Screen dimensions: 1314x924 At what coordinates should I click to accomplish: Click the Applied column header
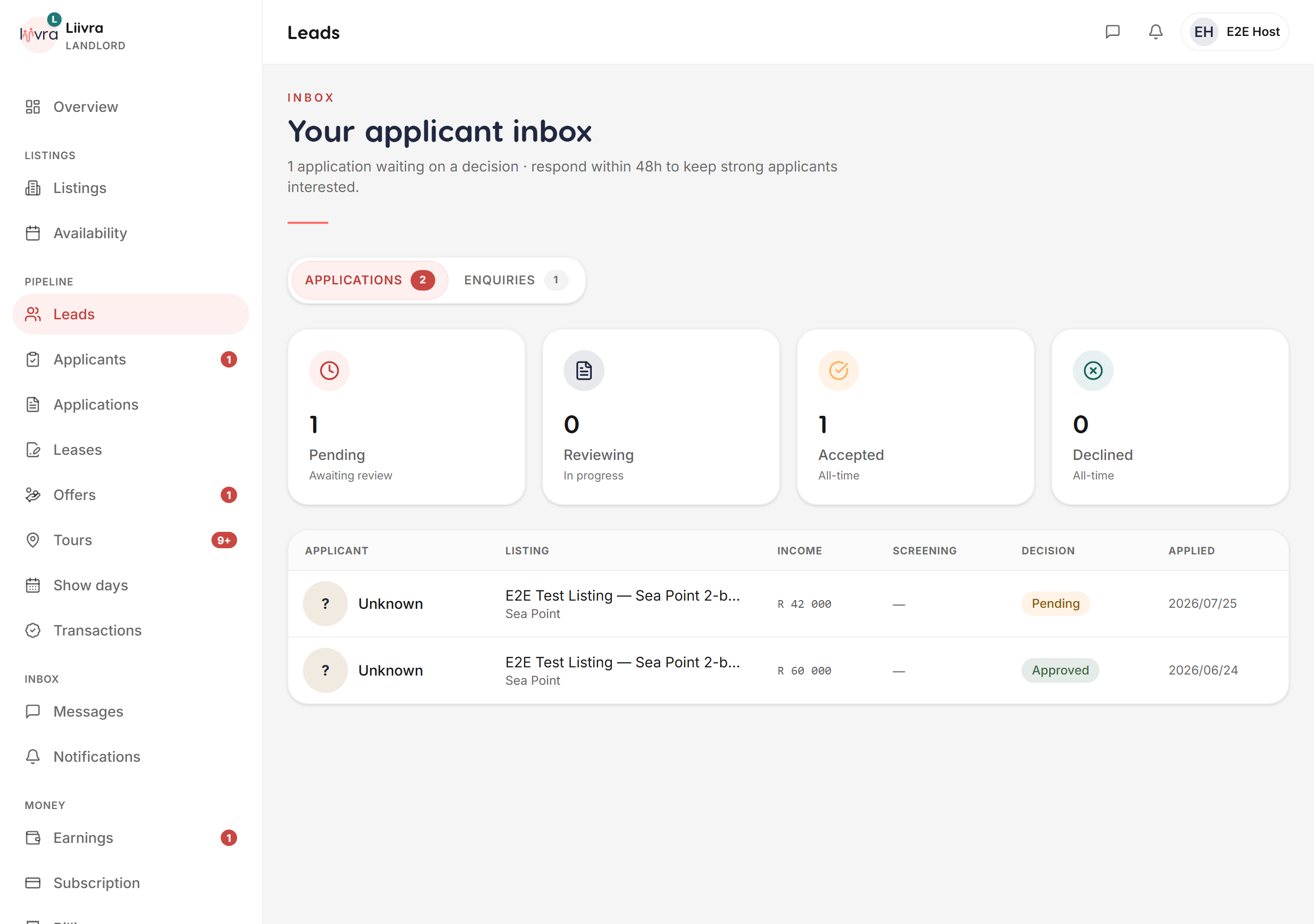[1191, 551]
